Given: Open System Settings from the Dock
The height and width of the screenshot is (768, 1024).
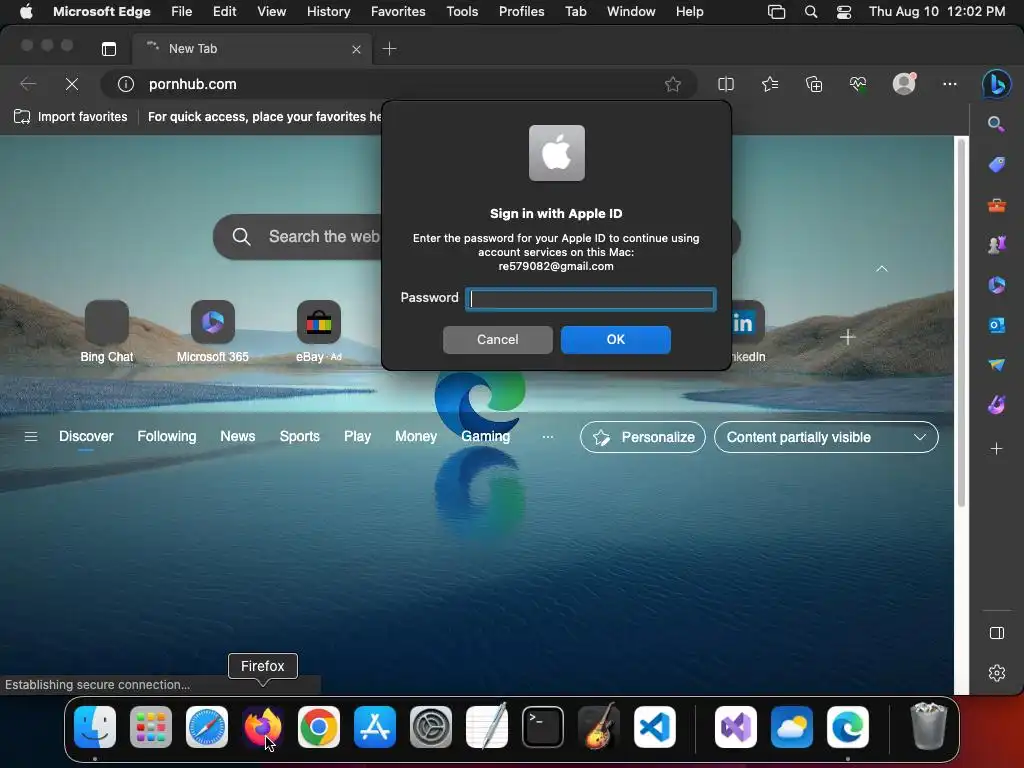Looking at the screenshot, I should click(430, 726).
